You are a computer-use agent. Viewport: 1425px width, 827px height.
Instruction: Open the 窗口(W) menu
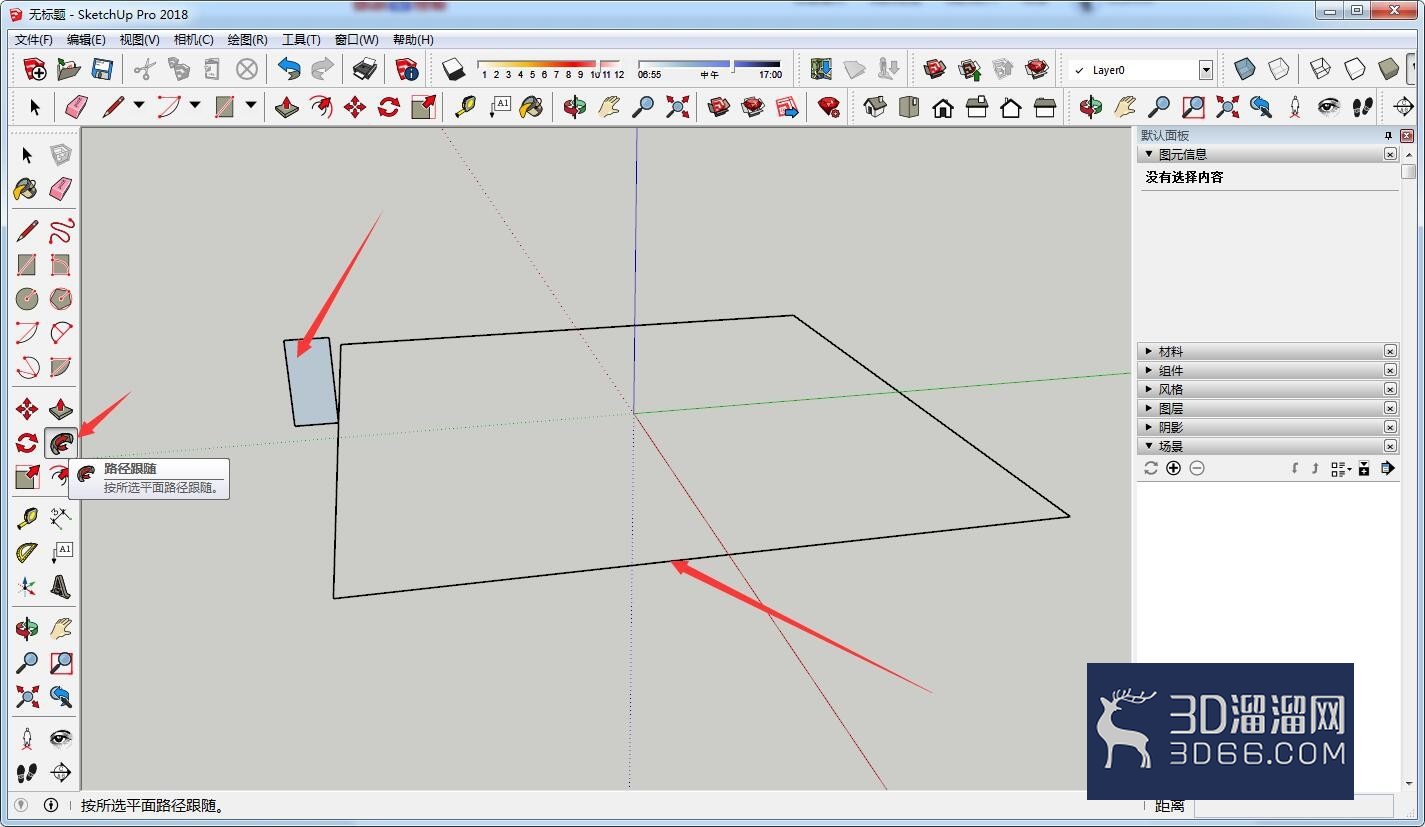coord(356,40)
